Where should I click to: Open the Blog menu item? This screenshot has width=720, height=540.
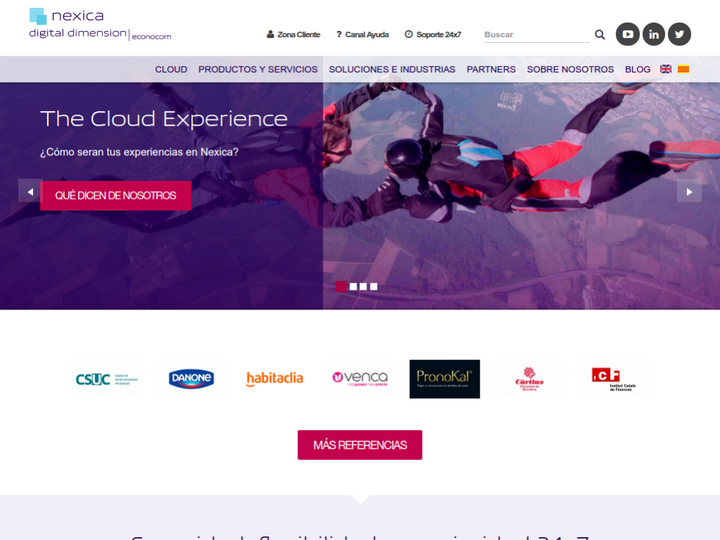pos(637,70)
